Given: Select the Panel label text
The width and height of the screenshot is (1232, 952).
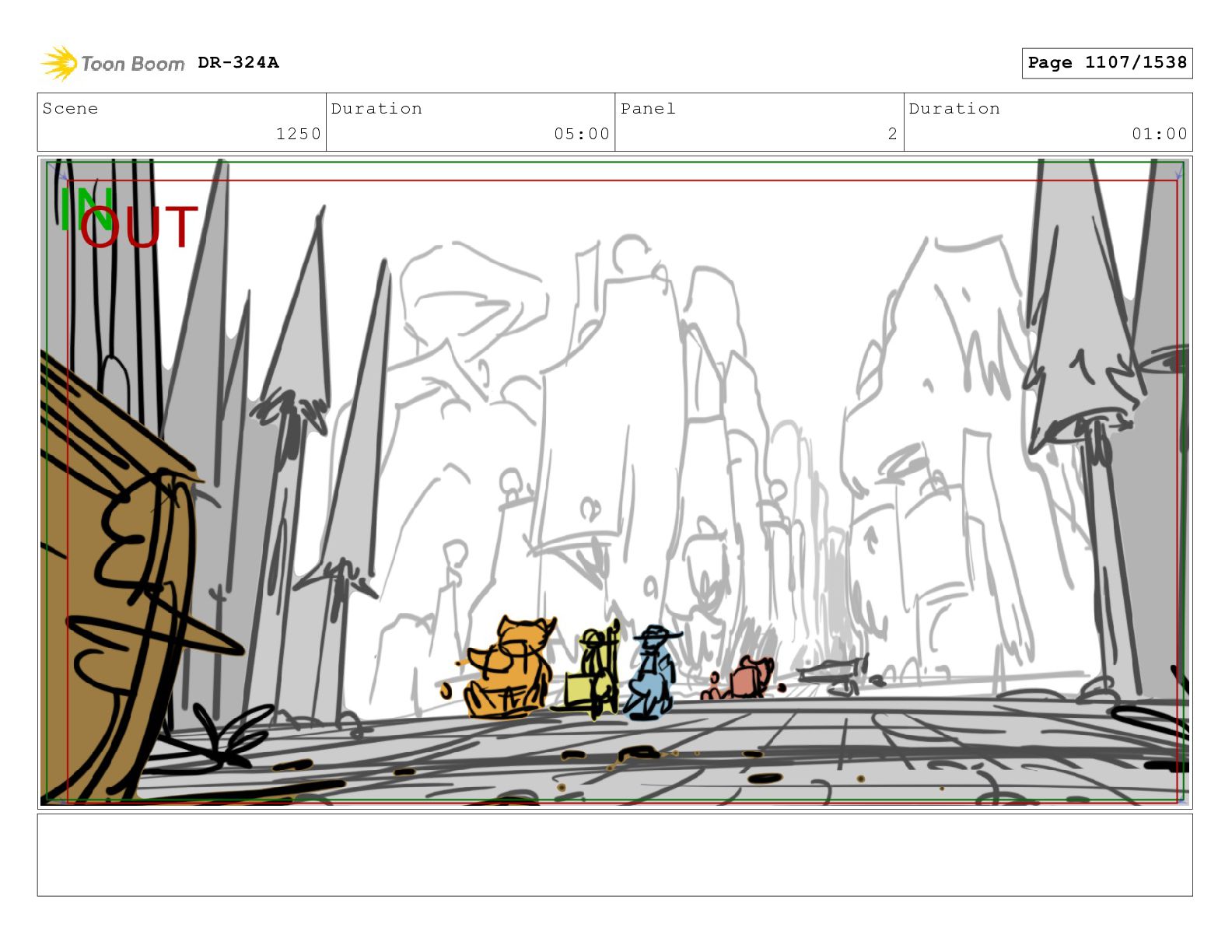Looking at the screenshot, I should [648, 108].
